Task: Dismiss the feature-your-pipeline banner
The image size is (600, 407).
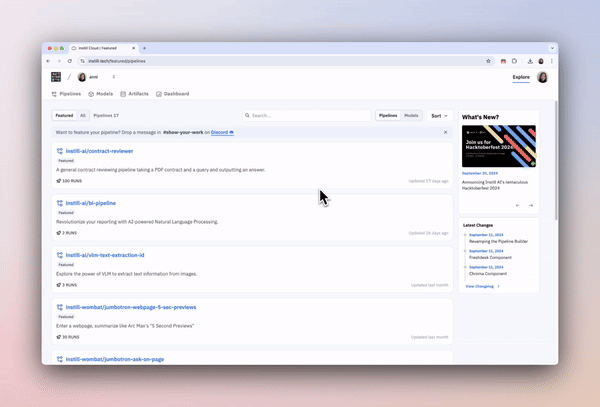Action: [x=445, y=132]
